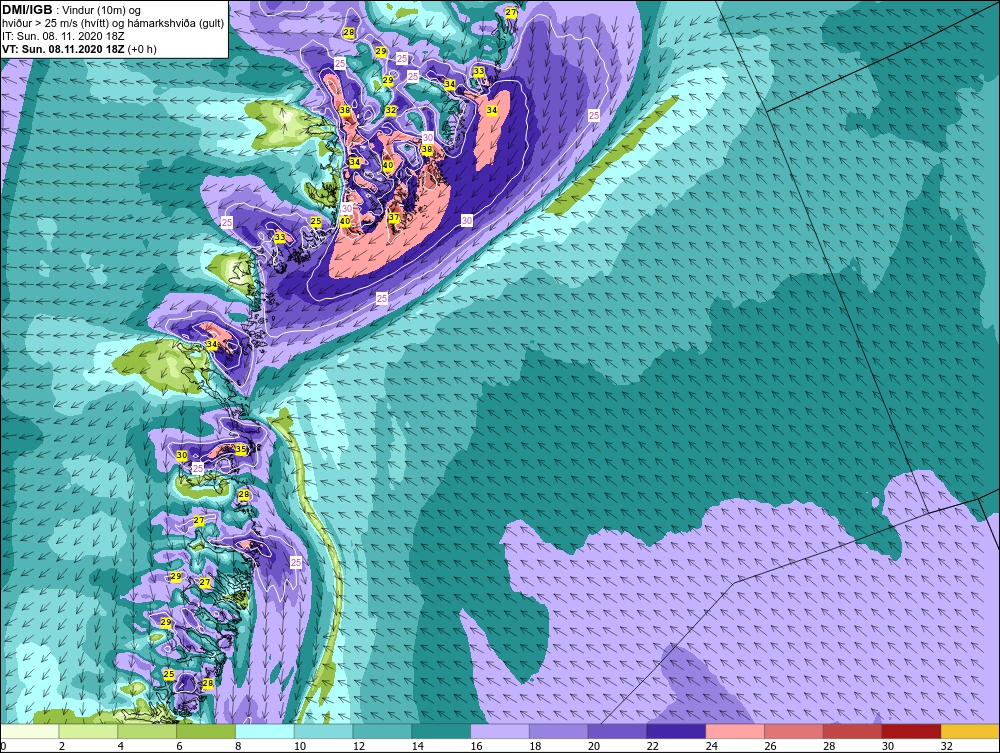The width and height of the screenshot is (1000, 753).
Task: Pick the 24–26 m/s light pink legend swatch
Action: click(735, 731)
